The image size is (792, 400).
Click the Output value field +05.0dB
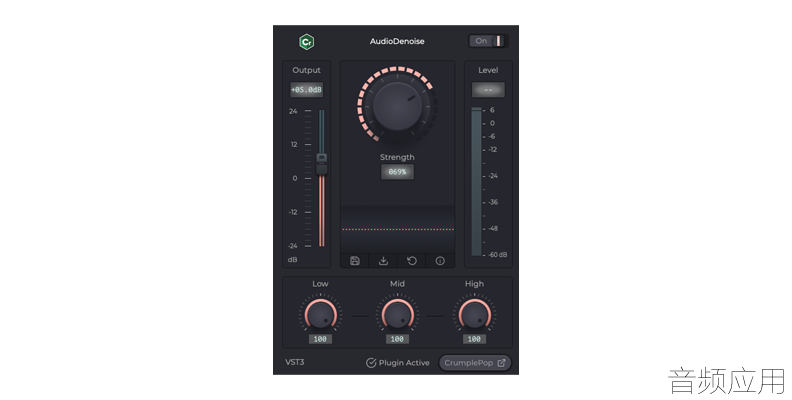click(x=306, y=89)
